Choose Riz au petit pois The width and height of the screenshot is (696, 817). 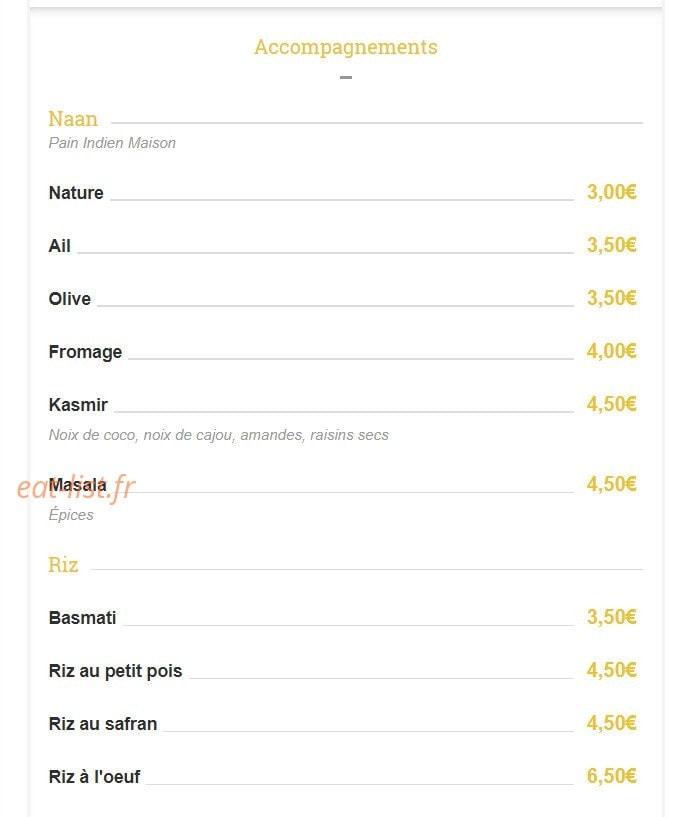pos(116,671)
